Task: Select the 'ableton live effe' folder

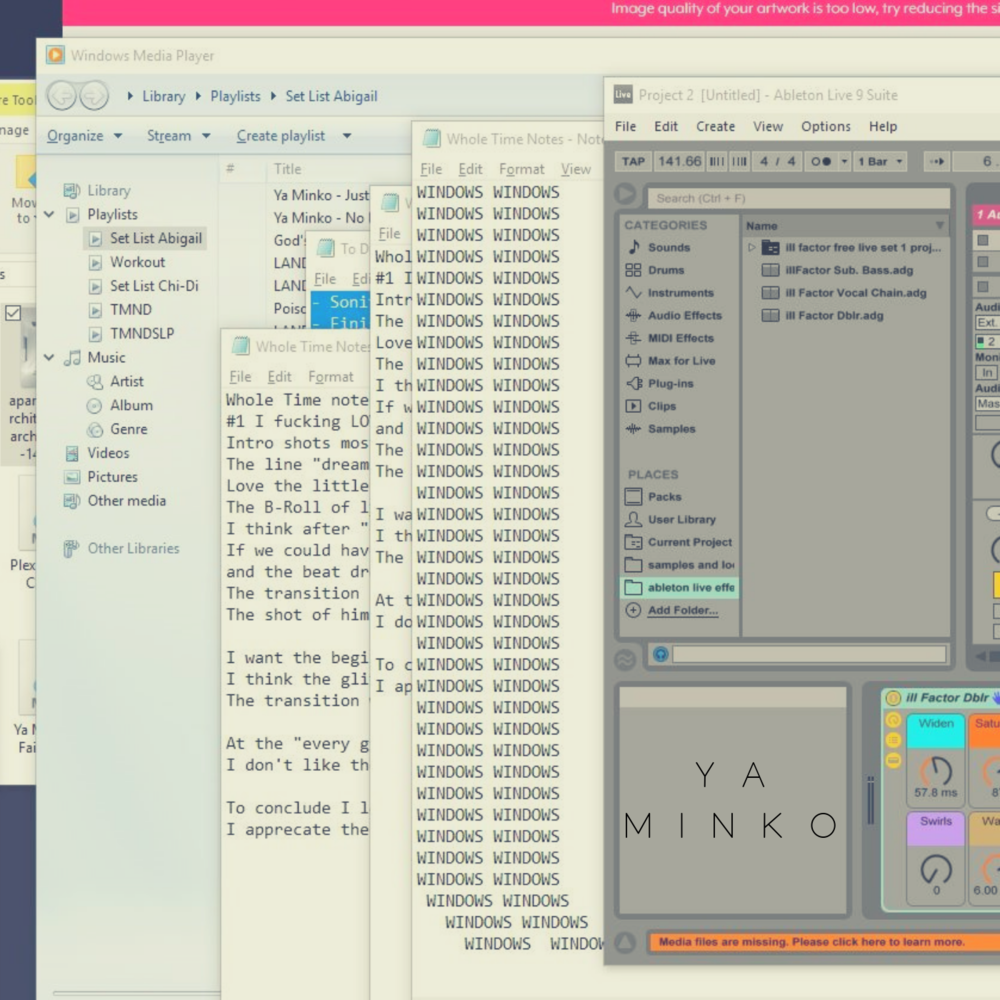Action: [679, 587]
